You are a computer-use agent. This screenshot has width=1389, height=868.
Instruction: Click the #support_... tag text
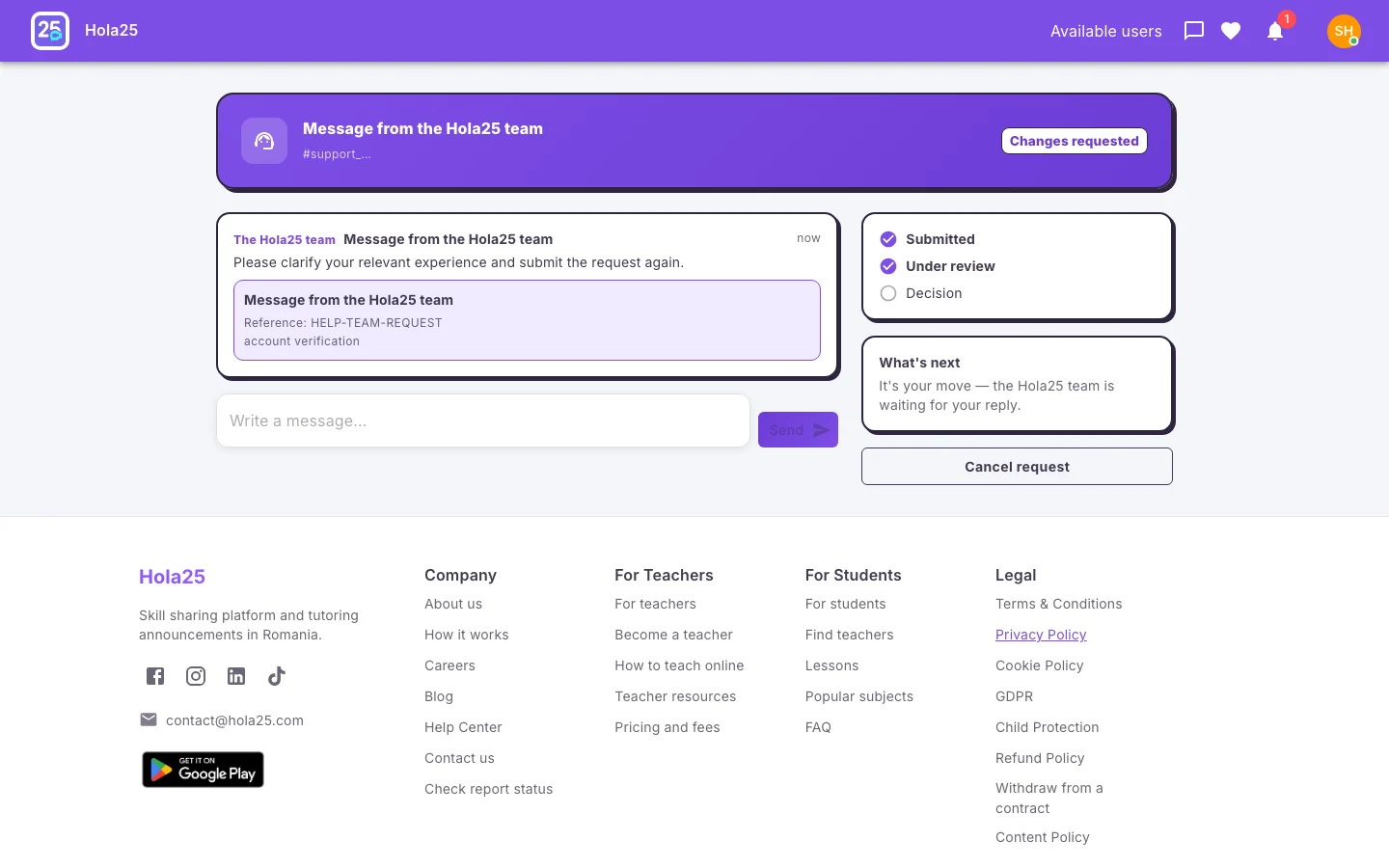pyautogui.click(x=337, y=154)
